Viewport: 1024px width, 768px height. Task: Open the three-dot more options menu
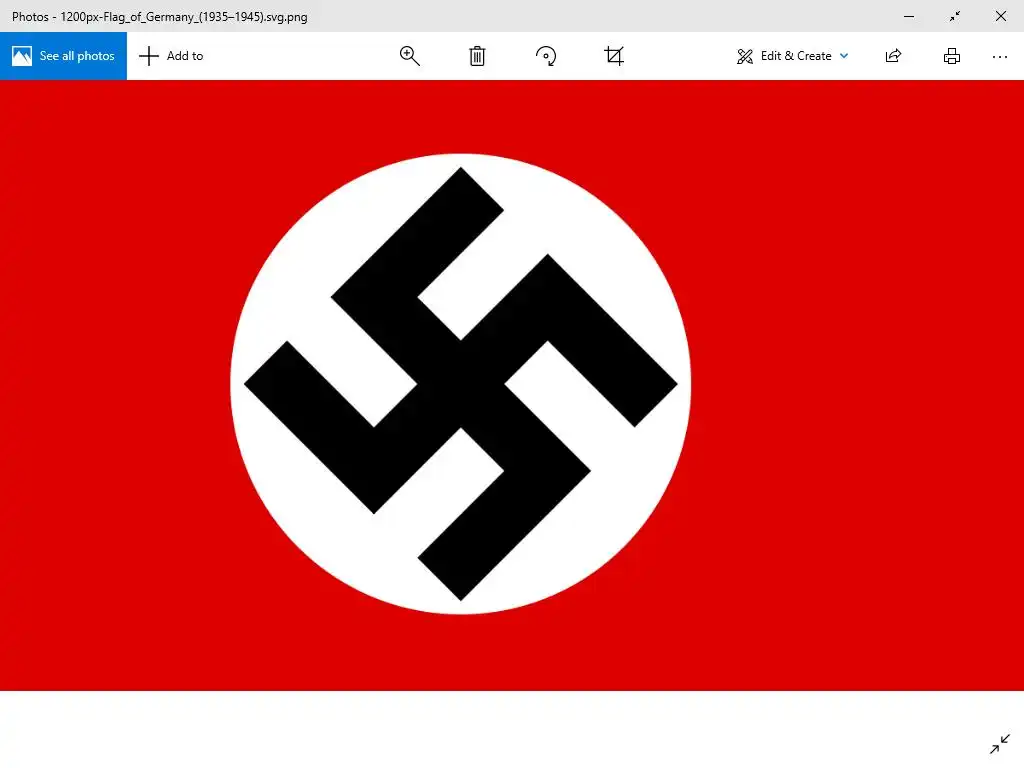(x=1000, y=57)
